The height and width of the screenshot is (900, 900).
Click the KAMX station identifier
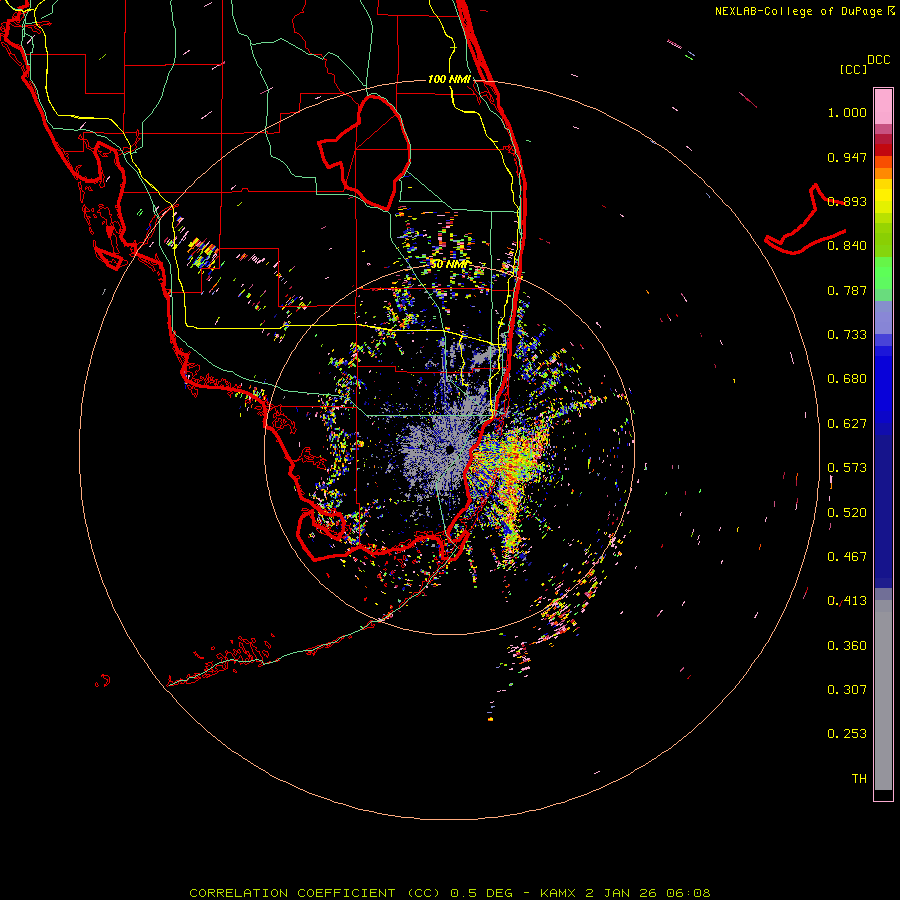click(x=559, y=893)
